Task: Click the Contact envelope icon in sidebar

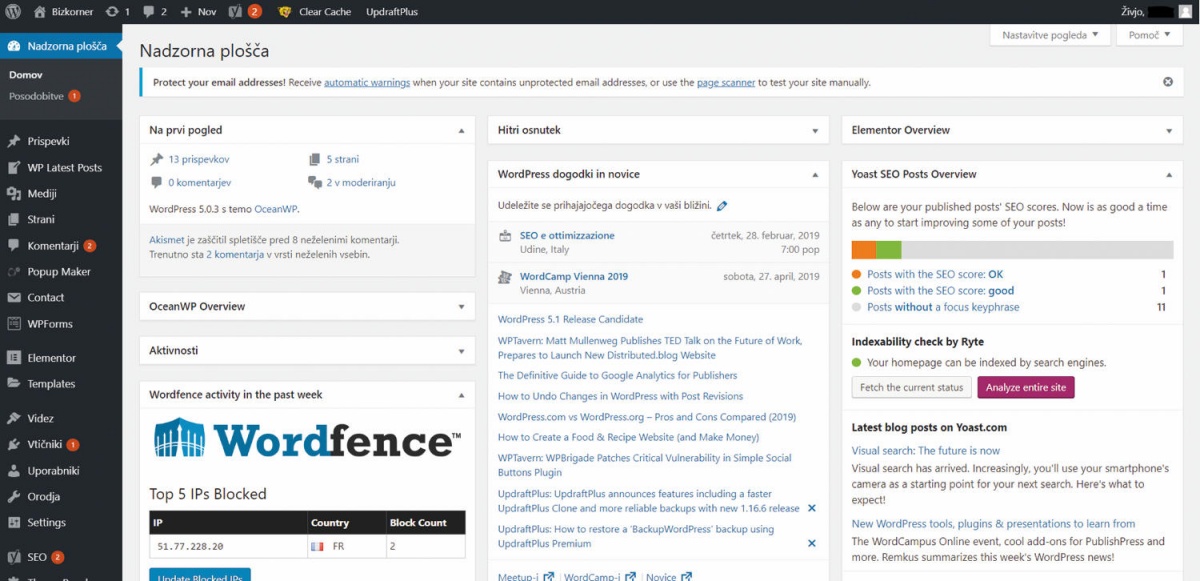Action: [13, 298]
